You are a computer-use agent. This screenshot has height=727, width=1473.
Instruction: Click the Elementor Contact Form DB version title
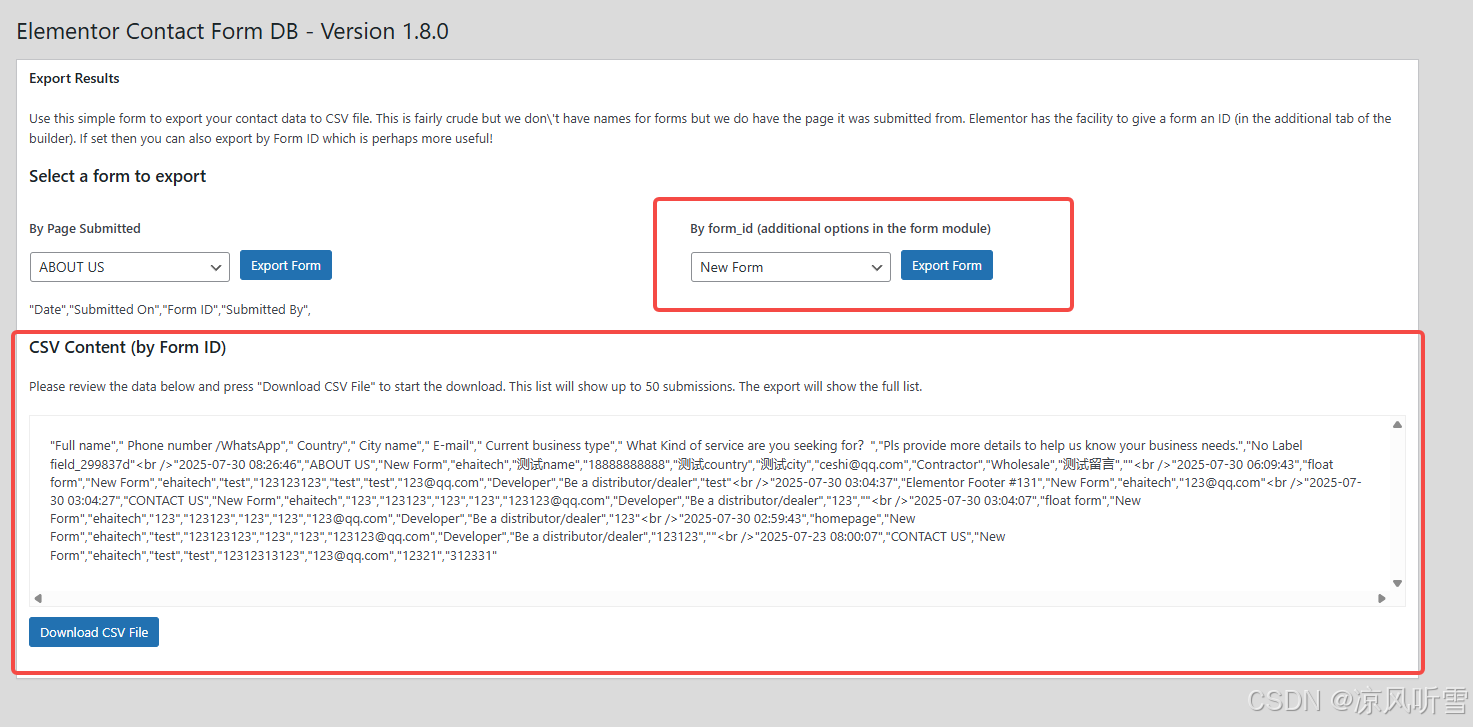232,31
